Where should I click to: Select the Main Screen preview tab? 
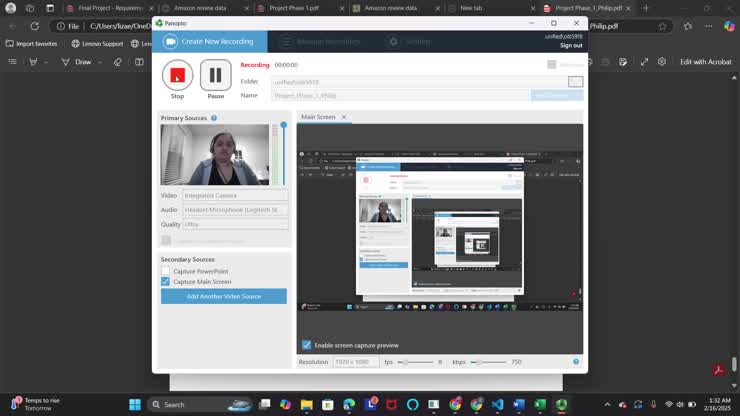(319, 117)
